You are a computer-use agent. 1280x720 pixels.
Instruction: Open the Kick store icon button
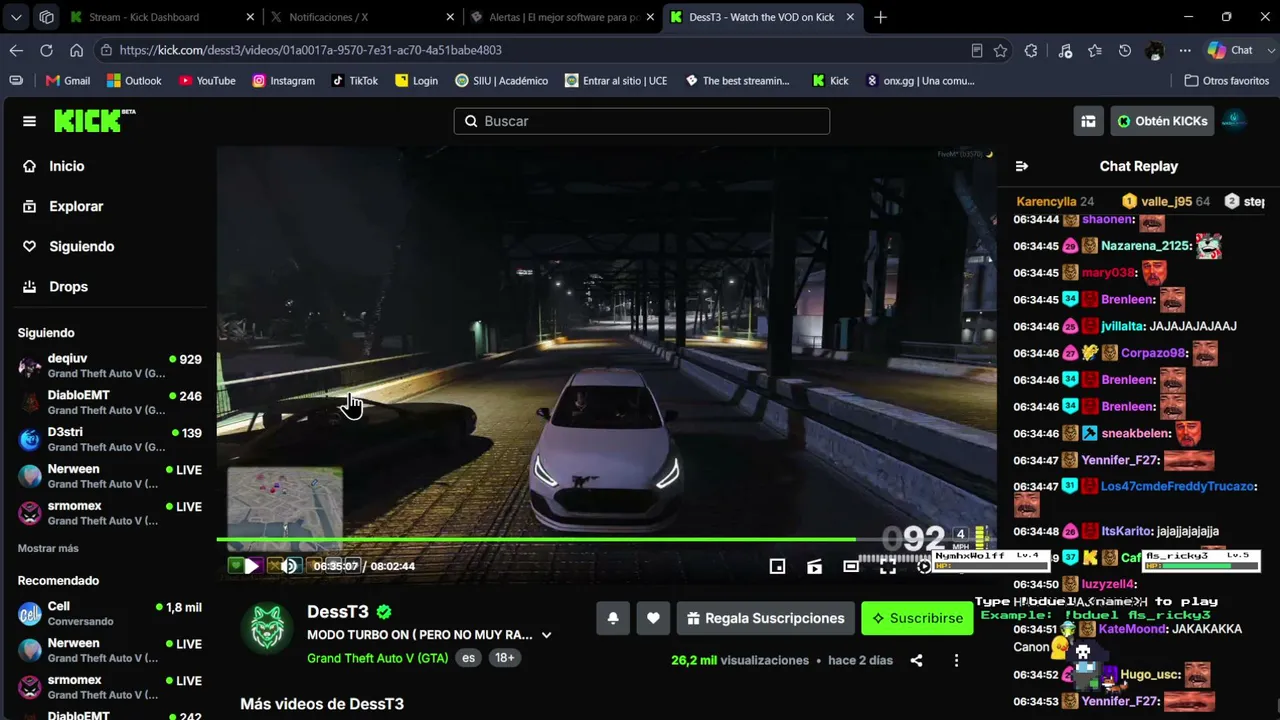pos(1088,121)
